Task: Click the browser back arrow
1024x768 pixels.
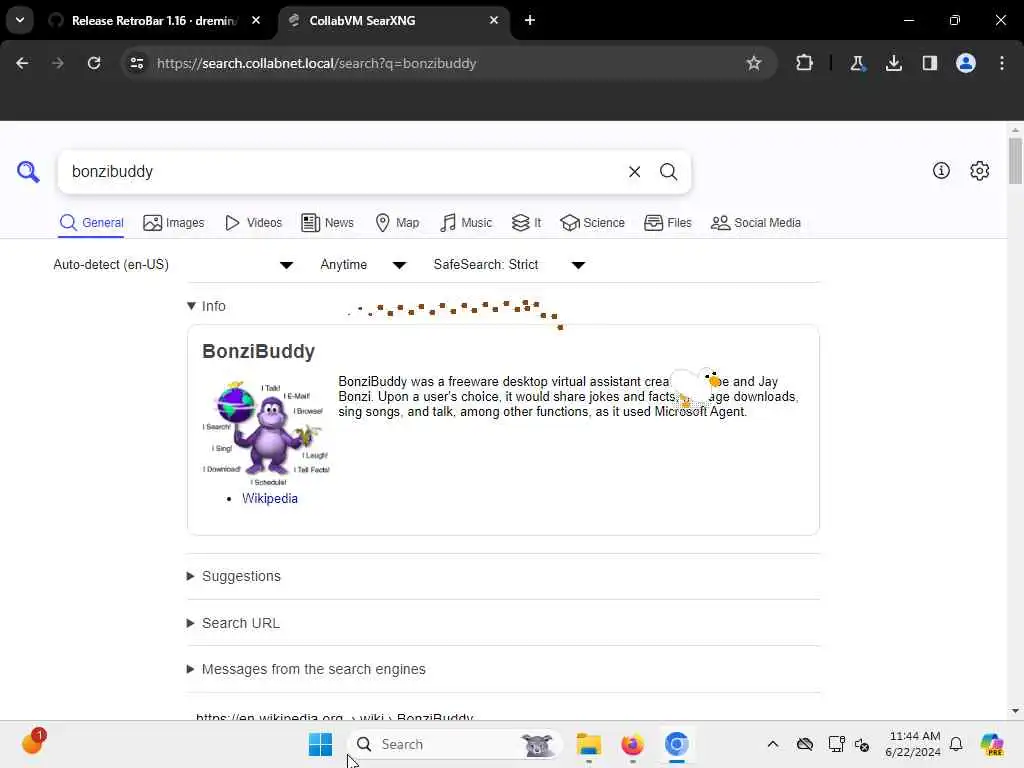Action: coord(22,63)
